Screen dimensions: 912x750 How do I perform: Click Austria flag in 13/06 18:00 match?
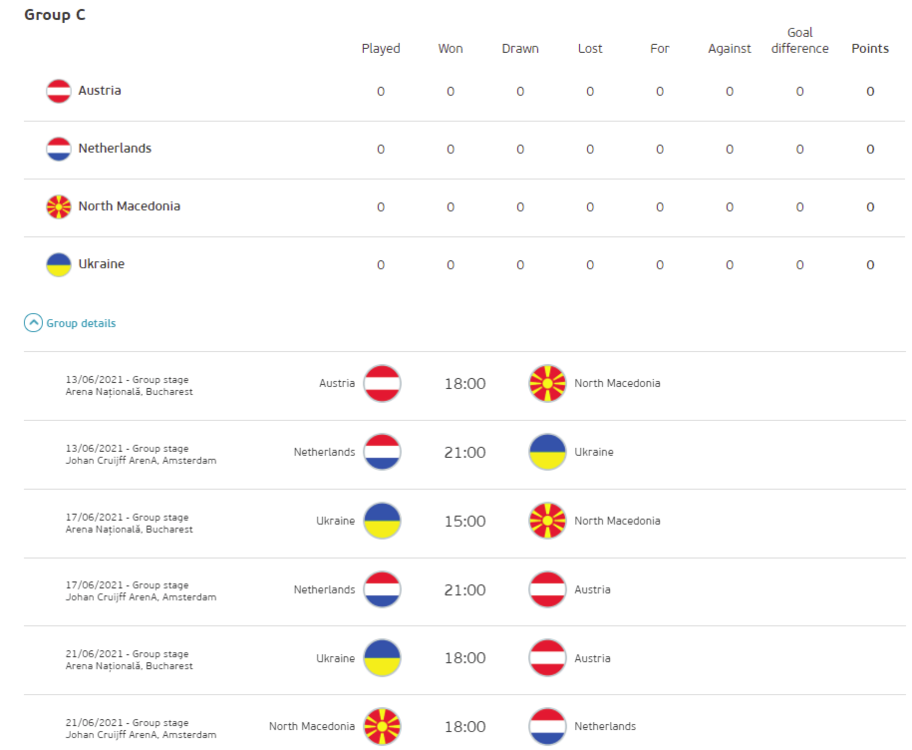pos(382,384)
